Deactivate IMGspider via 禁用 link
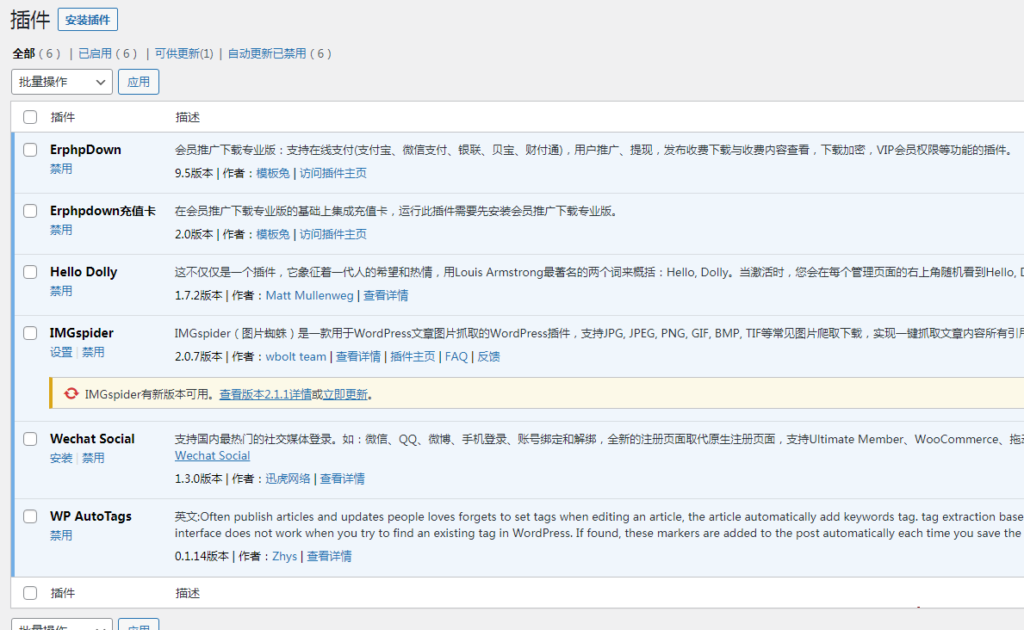The image size is (1024, 630). coord(93,352)
